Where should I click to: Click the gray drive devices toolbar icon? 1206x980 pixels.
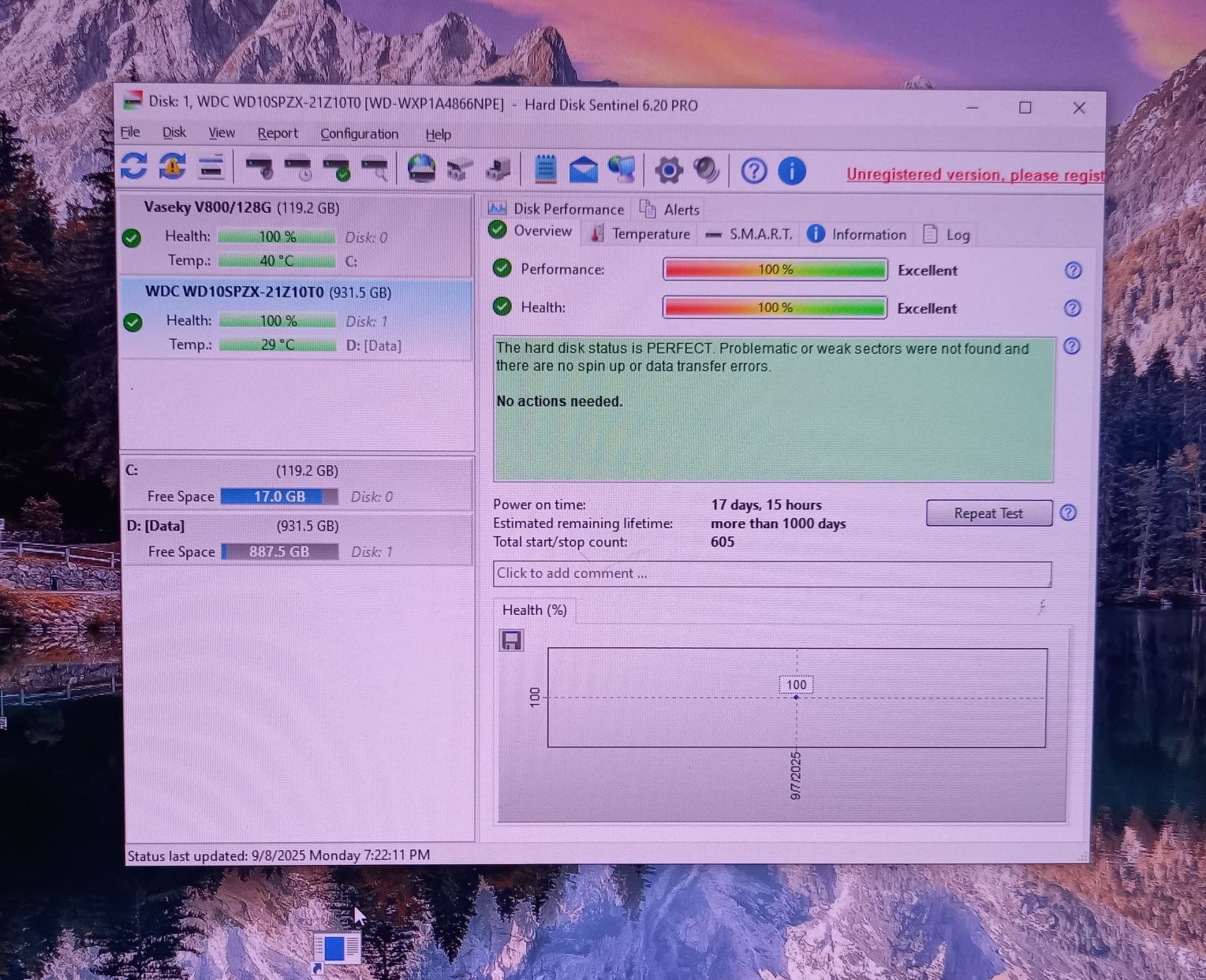point(460,169)
